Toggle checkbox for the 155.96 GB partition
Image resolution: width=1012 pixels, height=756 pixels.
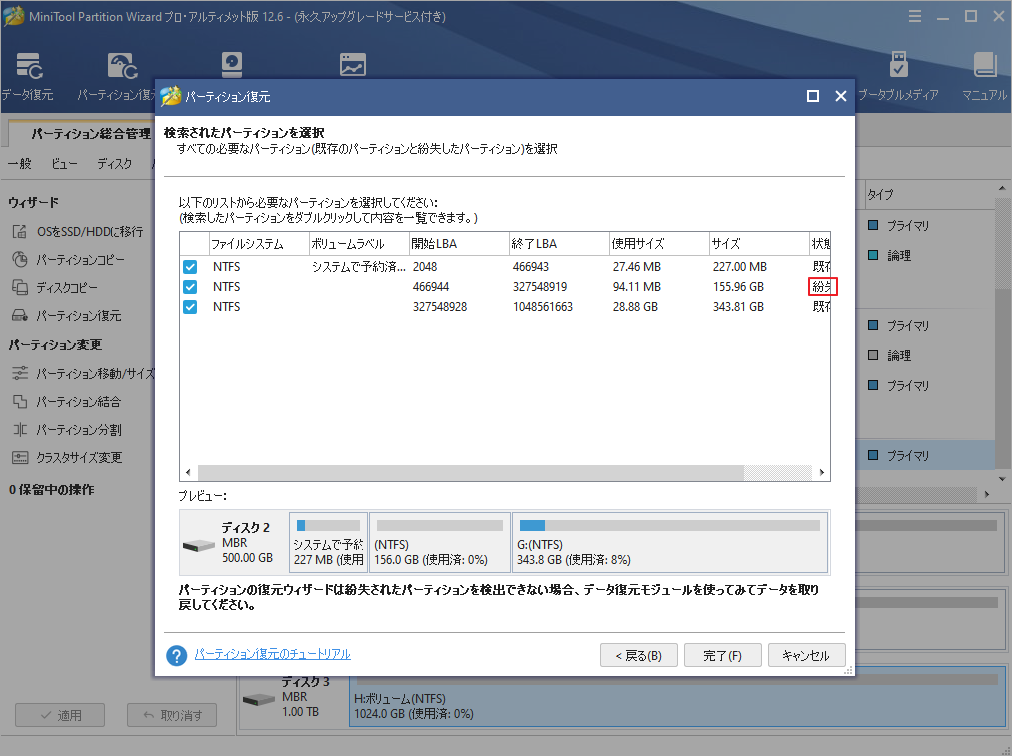190,287
